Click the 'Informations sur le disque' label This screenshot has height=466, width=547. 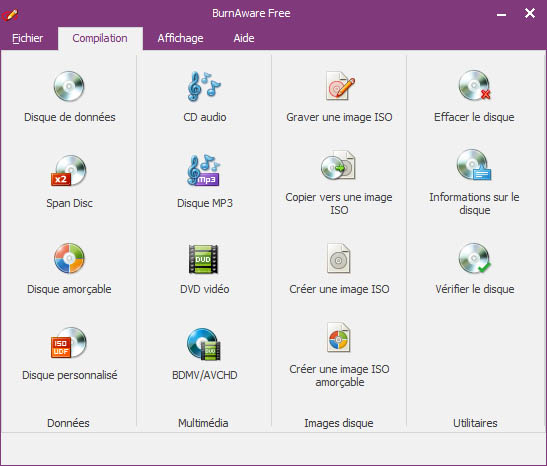point(474,204)
